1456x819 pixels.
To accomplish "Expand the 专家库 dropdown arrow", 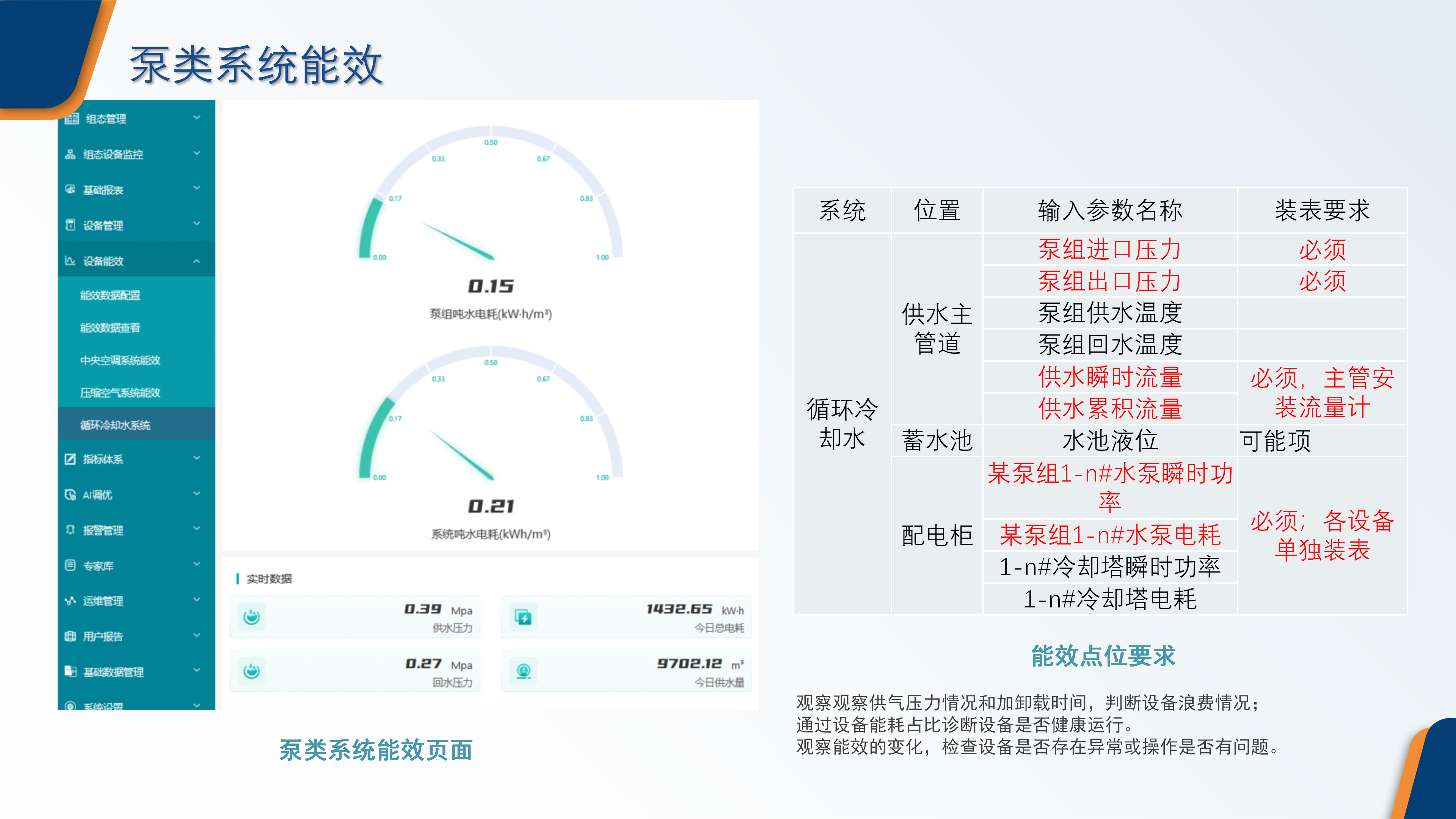I will 197,564.
